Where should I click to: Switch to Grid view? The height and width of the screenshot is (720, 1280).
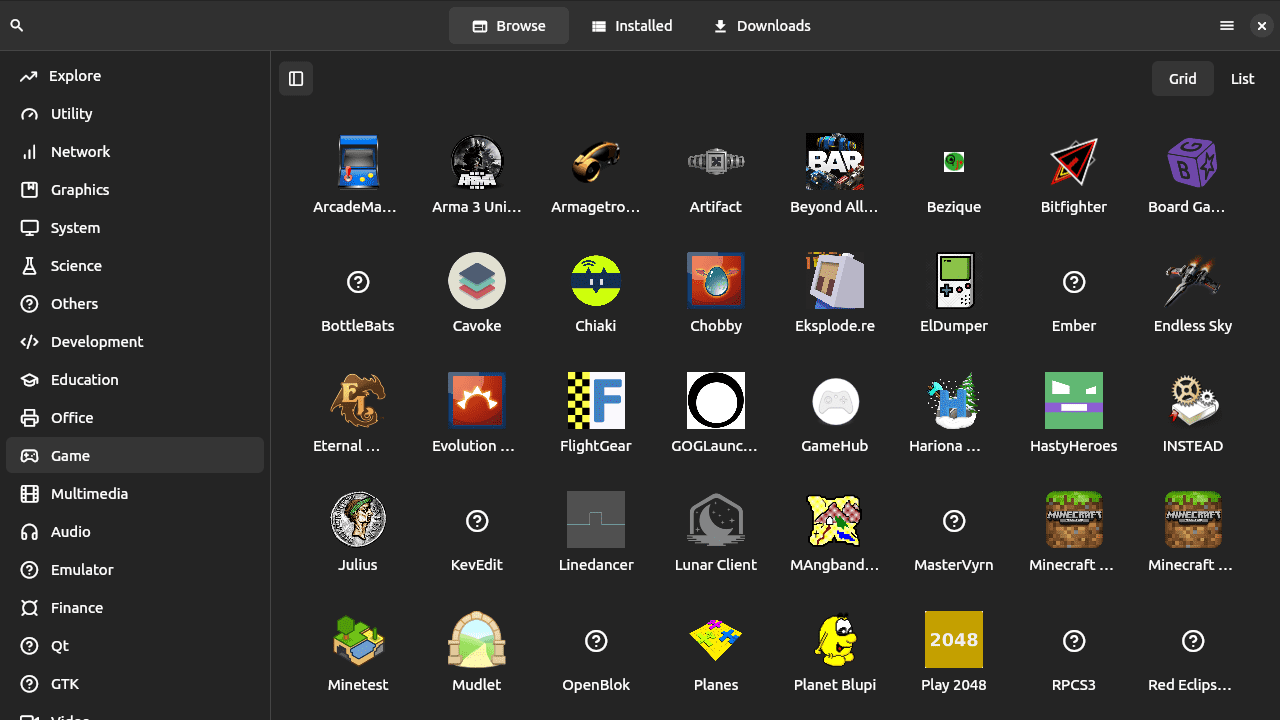[x=1182, y=79]
